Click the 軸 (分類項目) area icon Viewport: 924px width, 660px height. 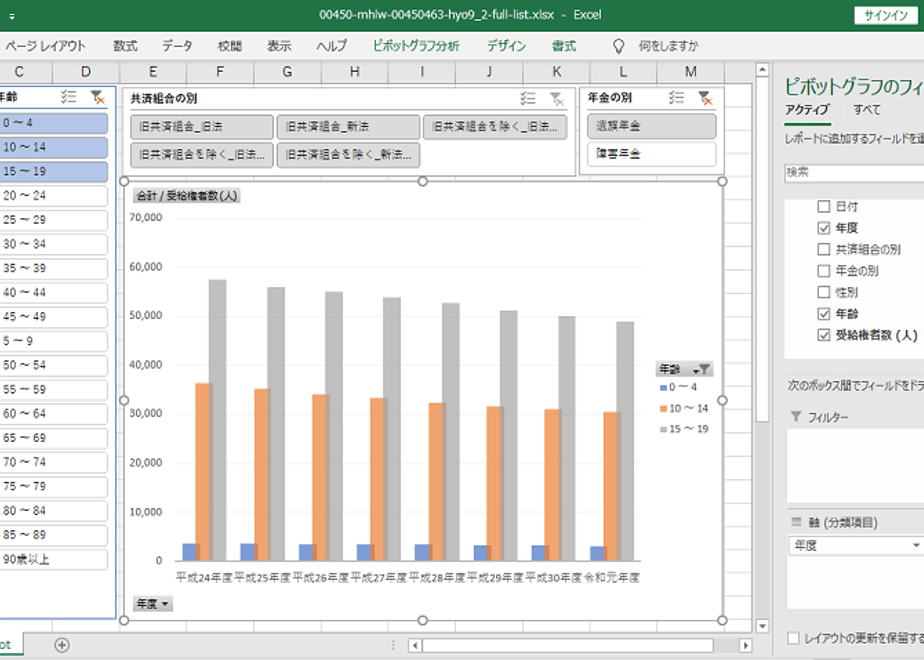797,522
